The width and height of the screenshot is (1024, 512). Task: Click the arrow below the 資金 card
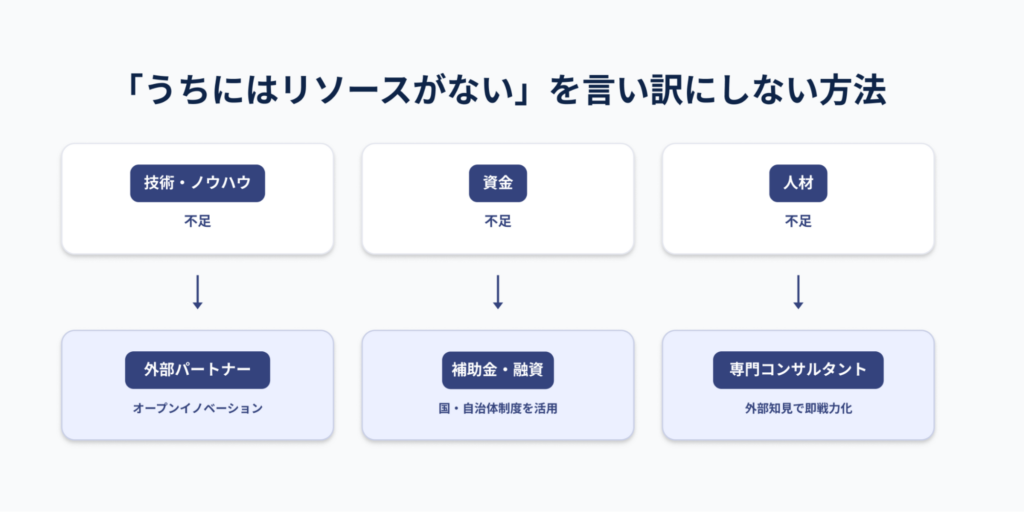498,291
